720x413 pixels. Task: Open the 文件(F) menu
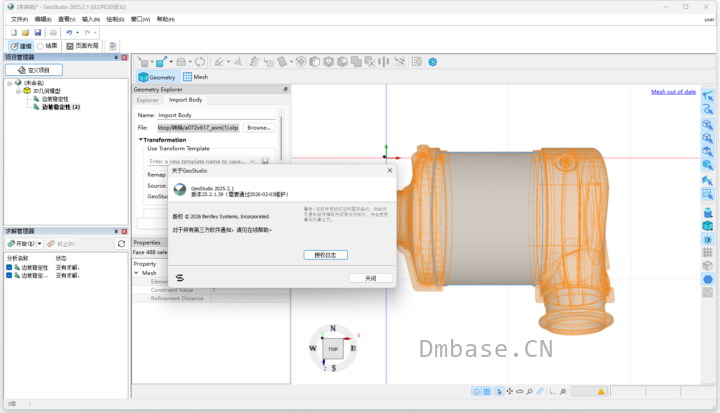pyautogui.click(x=19, y=19)
